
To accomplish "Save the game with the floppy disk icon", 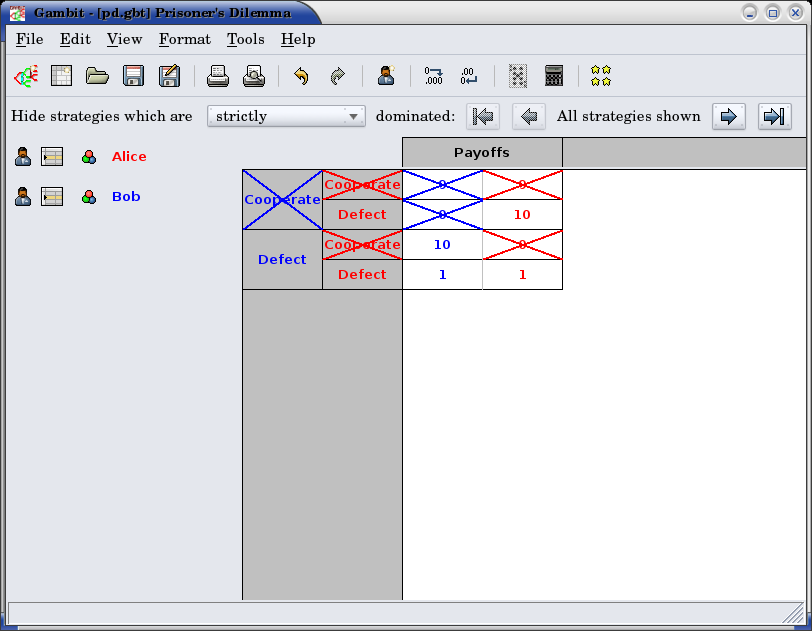I will (x=133, y=76).
